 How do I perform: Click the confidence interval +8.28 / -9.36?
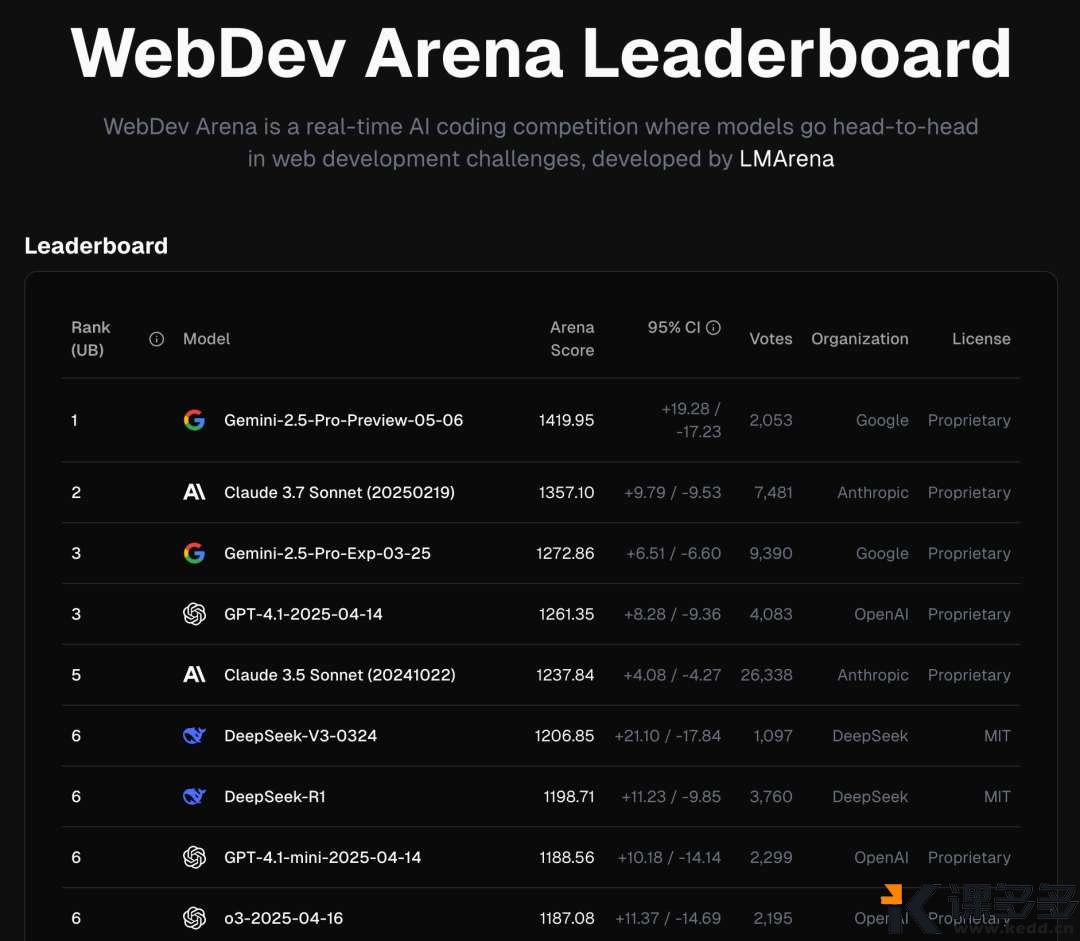672,614
